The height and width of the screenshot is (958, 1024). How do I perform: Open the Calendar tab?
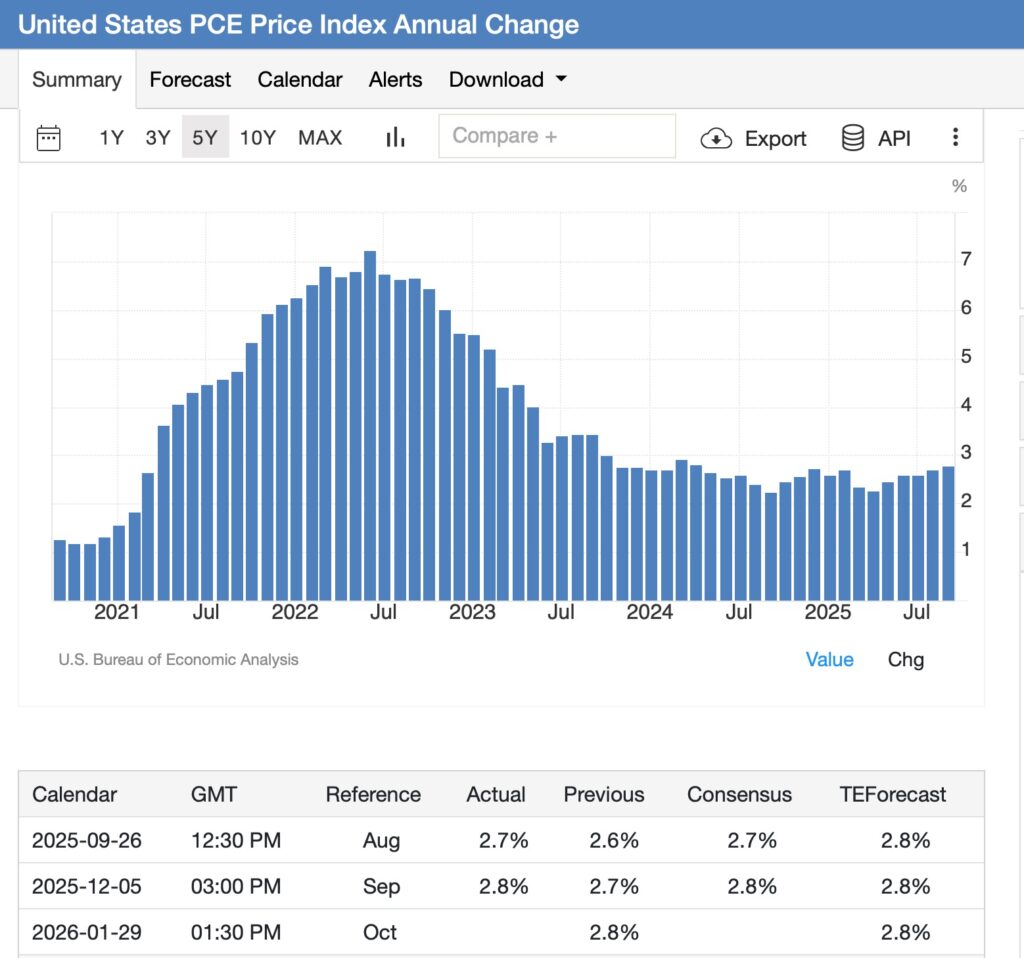click(300, 80)
